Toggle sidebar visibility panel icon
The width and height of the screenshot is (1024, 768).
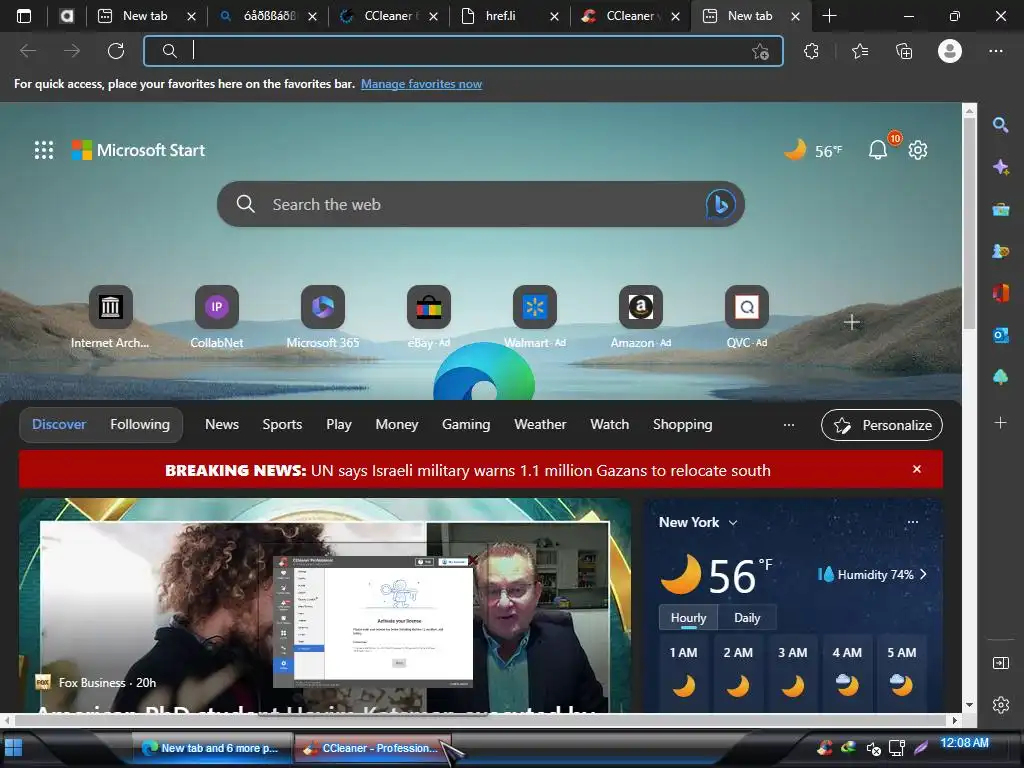click(x=1000, y=663)
